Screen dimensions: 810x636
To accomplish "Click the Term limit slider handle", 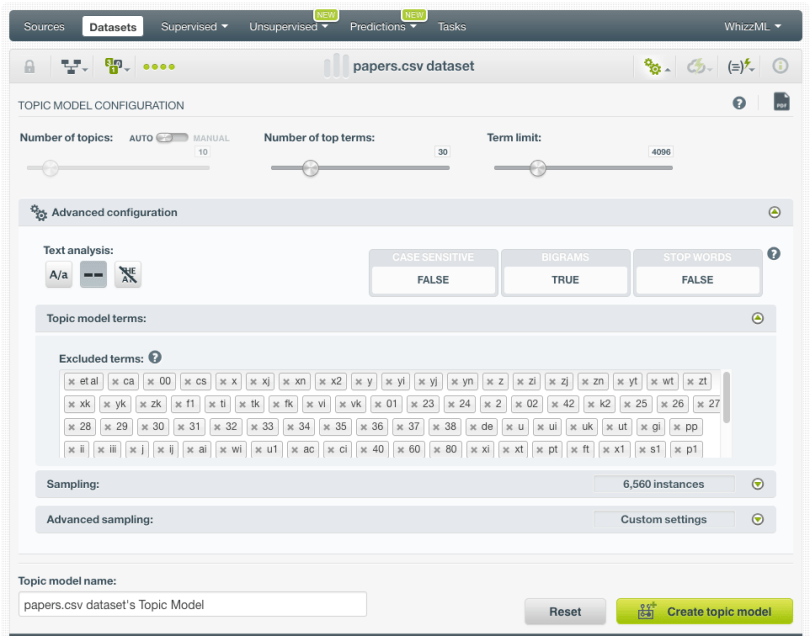I will tap(538, 168).
